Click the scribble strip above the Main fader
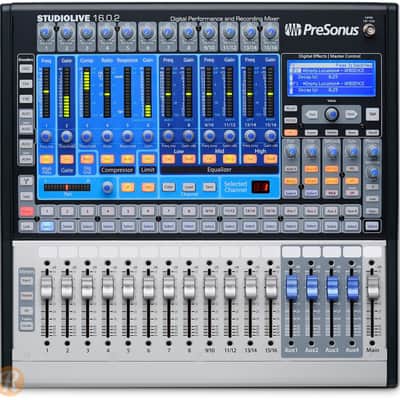Image resolution: width=400 pixels, height=400 pixels. click(373, 252)
